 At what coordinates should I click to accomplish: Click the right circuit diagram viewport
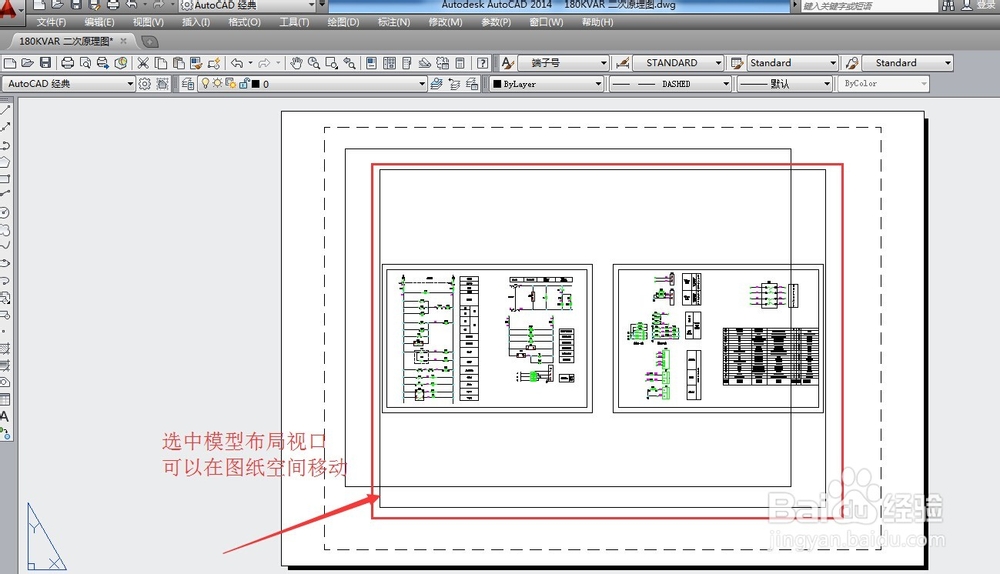pyautogui.click(x=718, y=338)
